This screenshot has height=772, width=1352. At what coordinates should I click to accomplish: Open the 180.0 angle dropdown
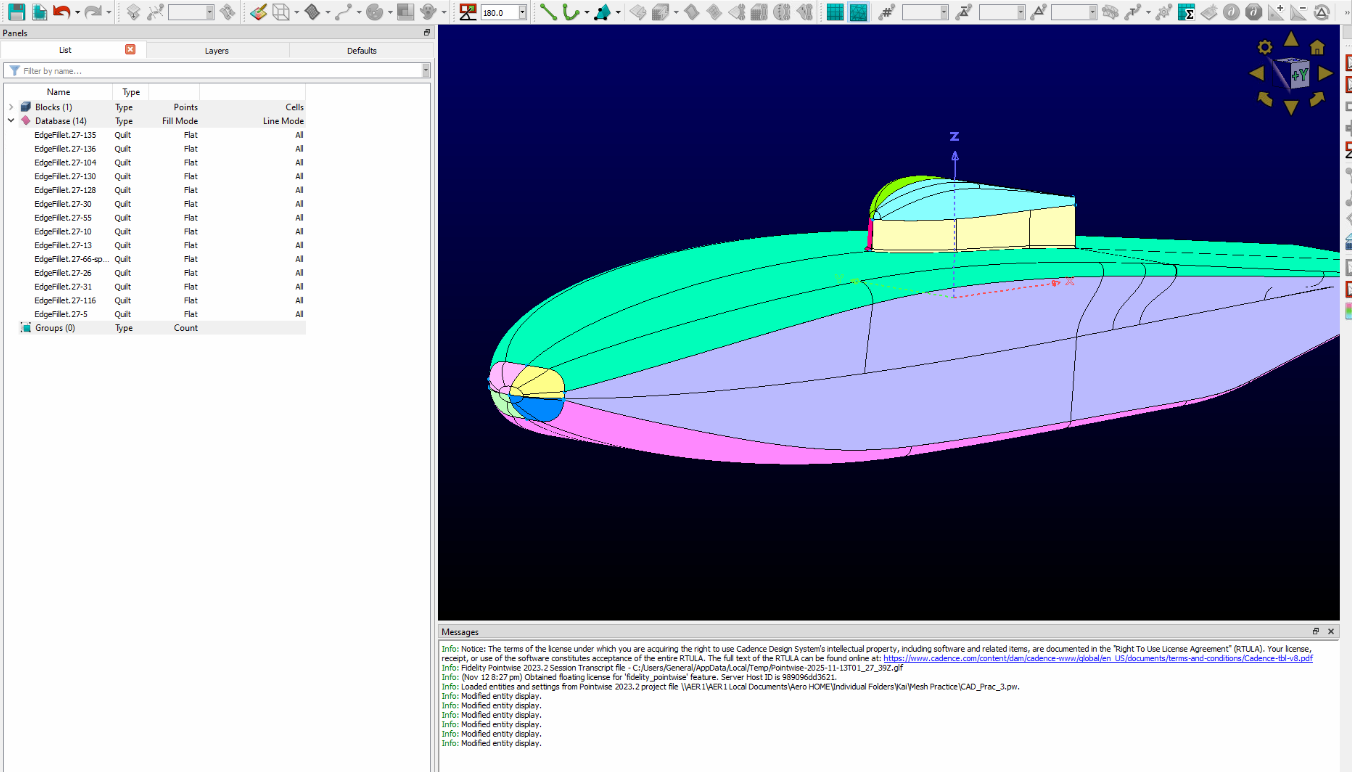pyautogui.click(x=523, y=12)
